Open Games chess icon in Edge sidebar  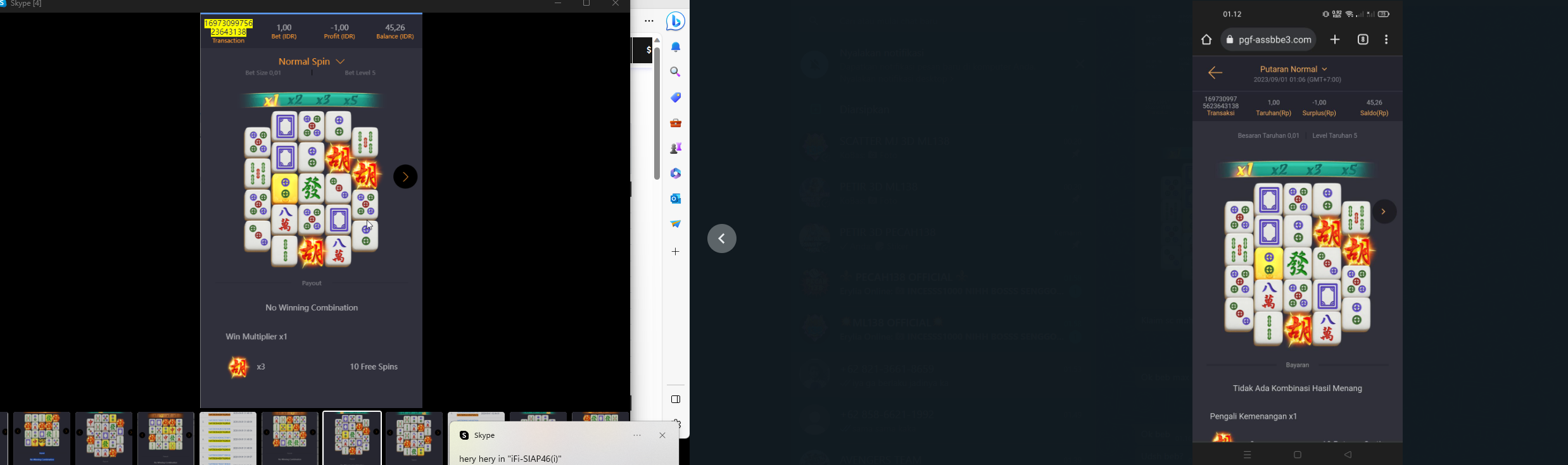676,148
